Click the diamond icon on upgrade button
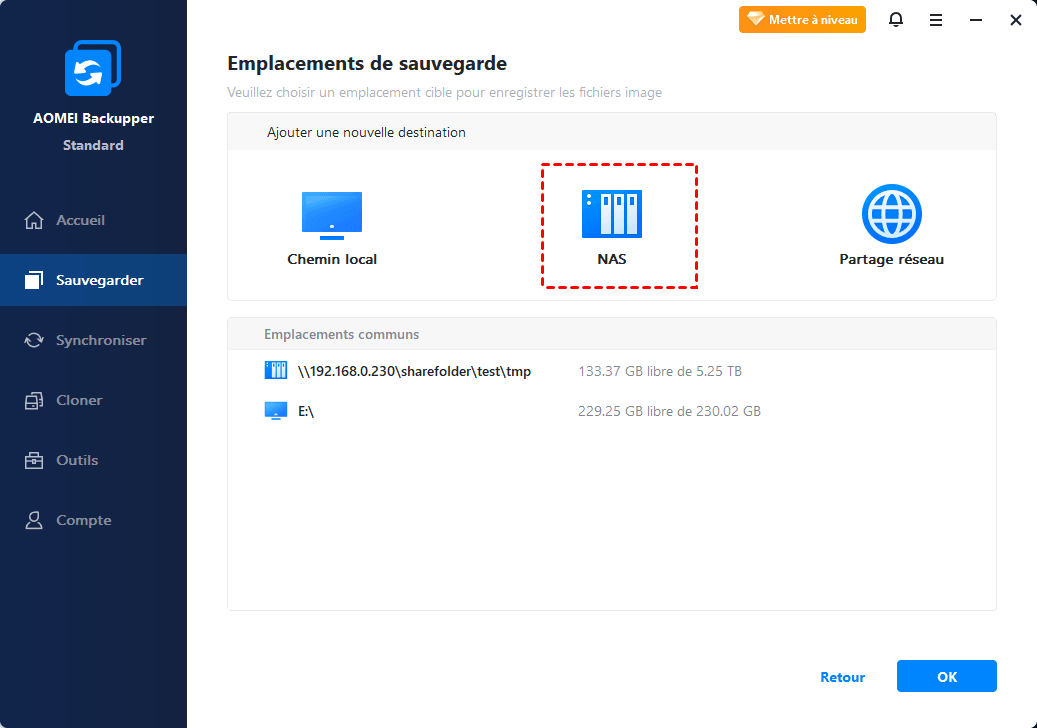This screenshot has width=1037, height=728. coord(755,19)
